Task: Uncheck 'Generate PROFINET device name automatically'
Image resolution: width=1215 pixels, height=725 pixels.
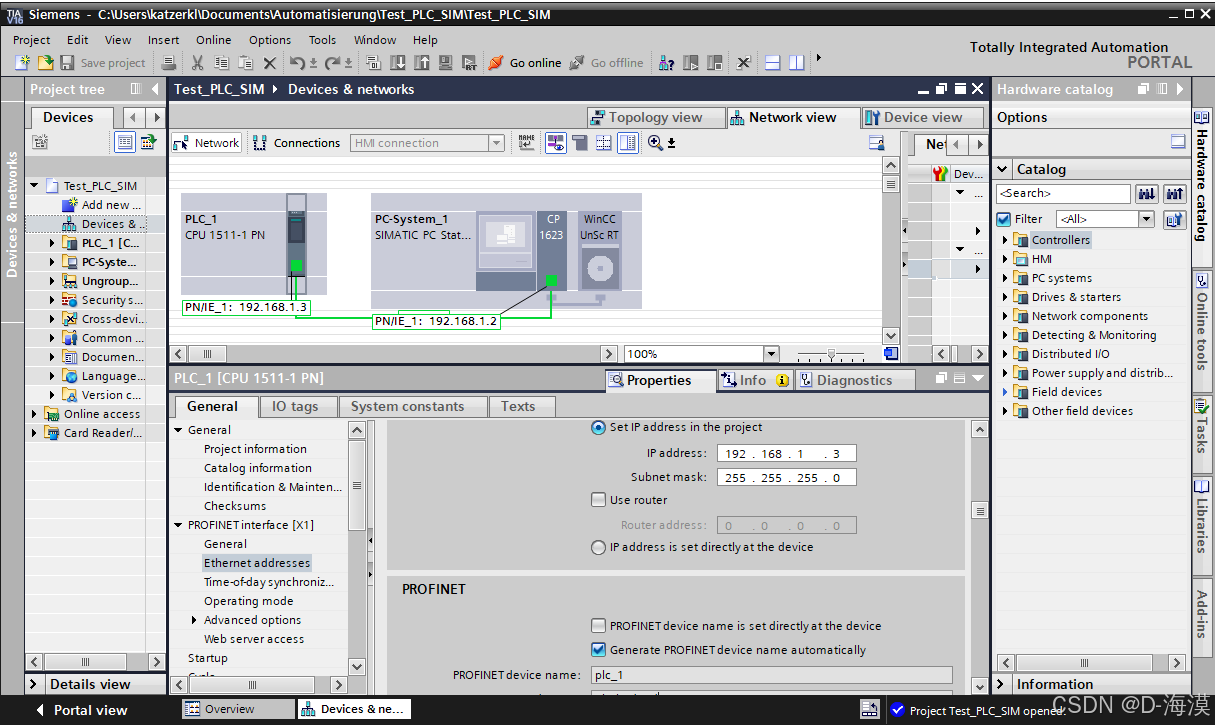Action: click(x=598, y=650)
